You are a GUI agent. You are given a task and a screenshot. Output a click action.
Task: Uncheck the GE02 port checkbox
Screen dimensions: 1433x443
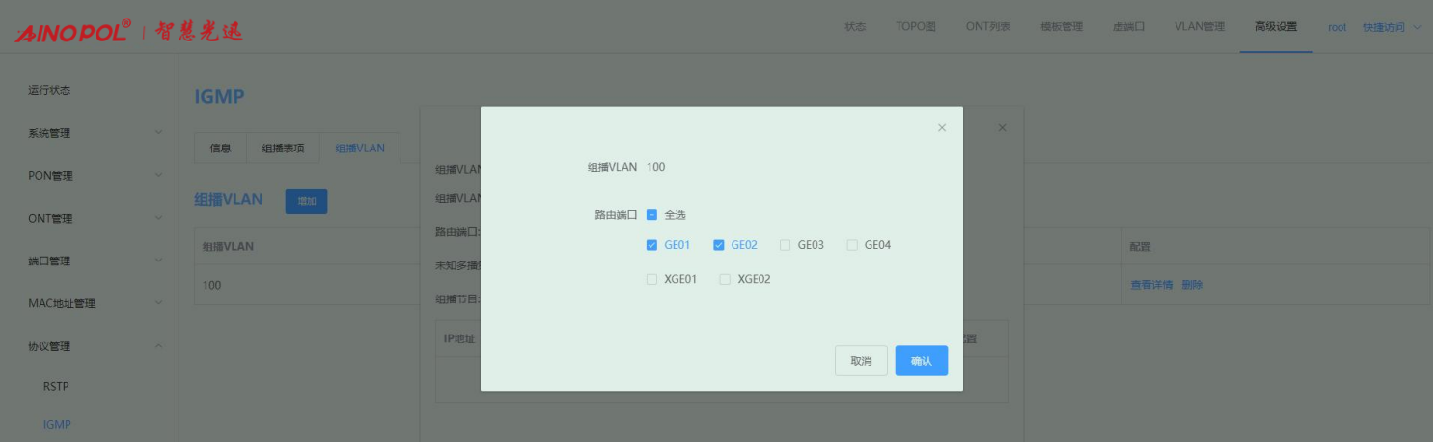point(718,245)
